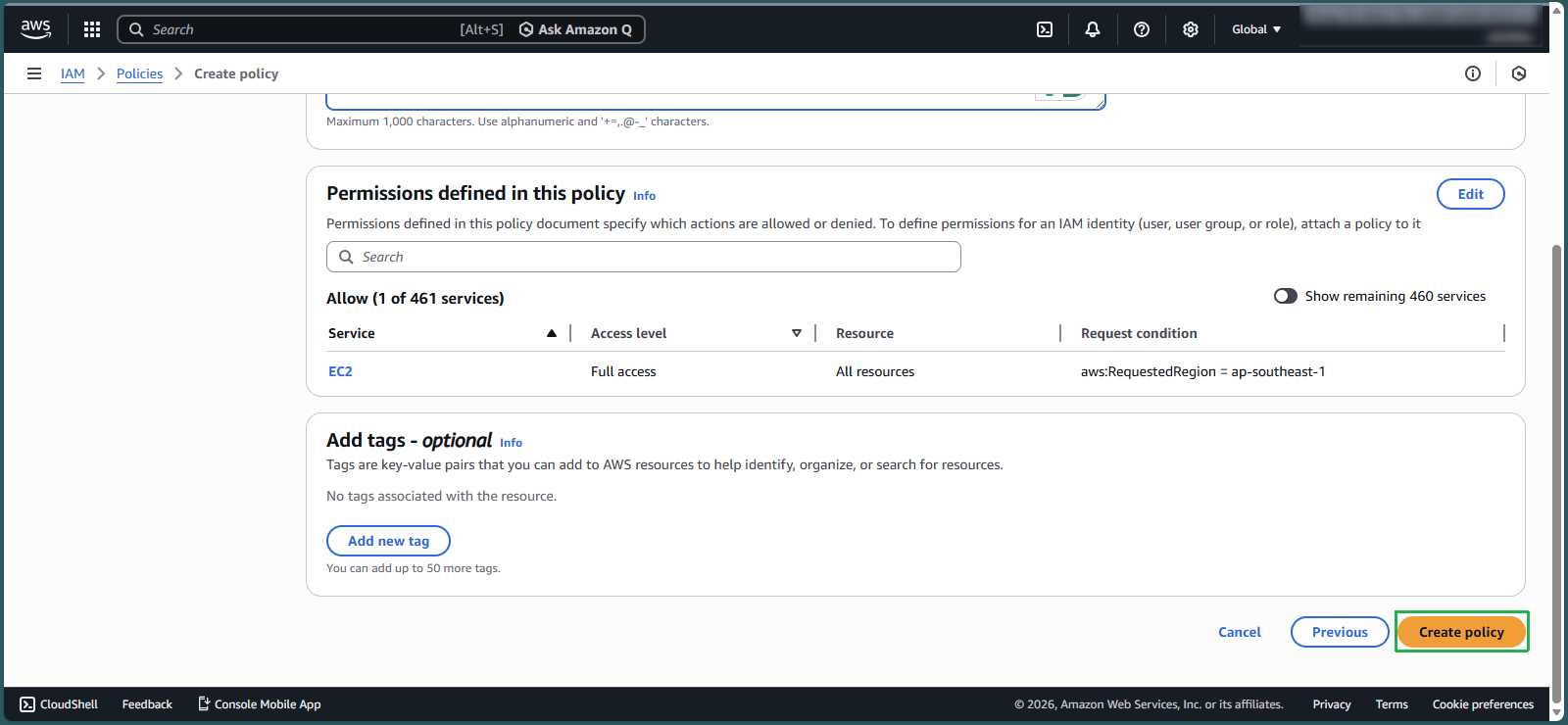Open the hexagon panel icon beside info
The image size is (1568, 725).
1519,73
